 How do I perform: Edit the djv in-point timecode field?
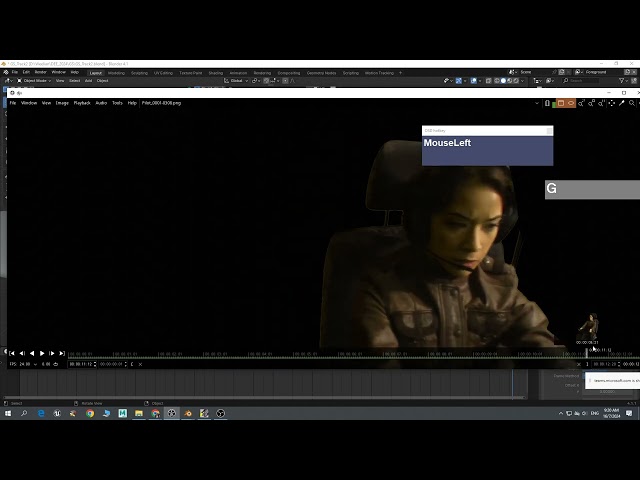click(x=111, y=364)
